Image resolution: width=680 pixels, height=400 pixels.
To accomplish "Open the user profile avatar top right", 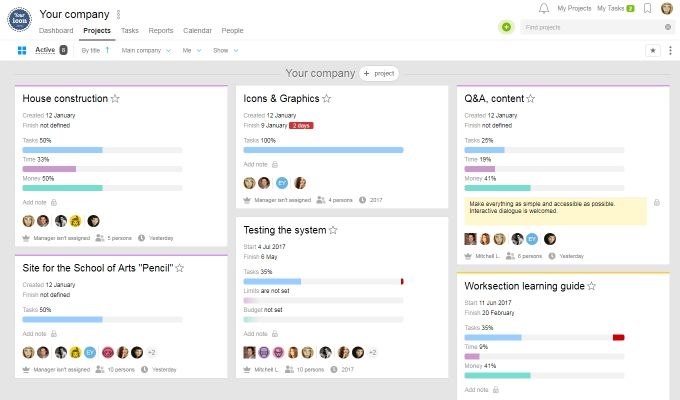I will tap(666, 8).
